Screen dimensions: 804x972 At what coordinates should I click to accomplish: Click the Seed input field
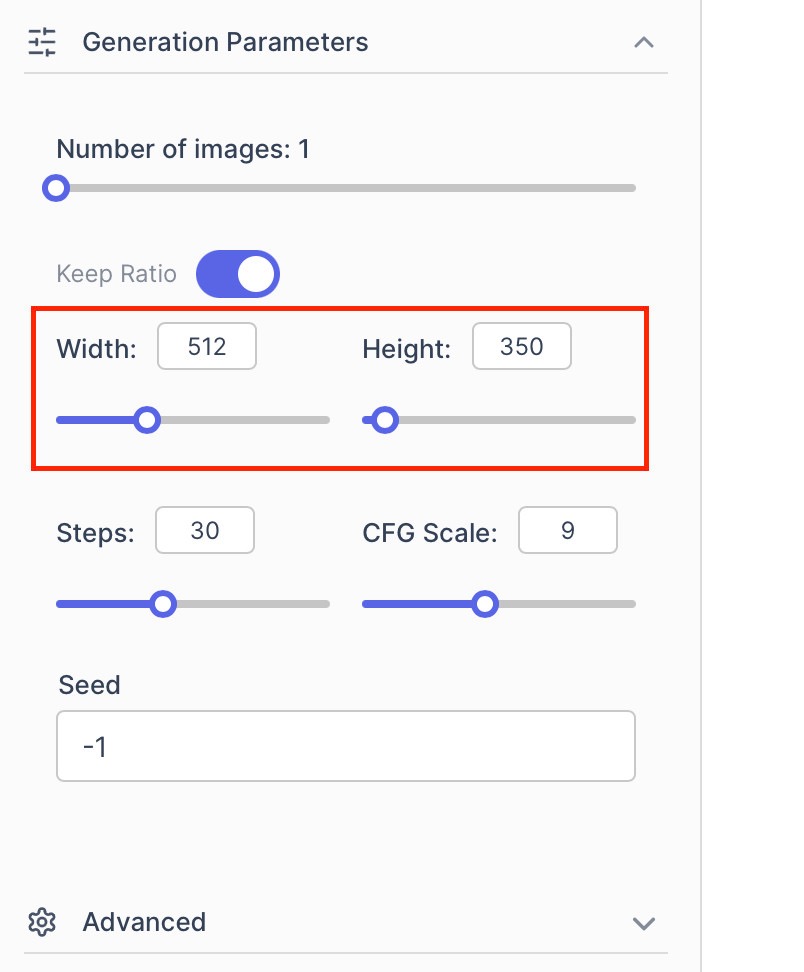point(346,746)
